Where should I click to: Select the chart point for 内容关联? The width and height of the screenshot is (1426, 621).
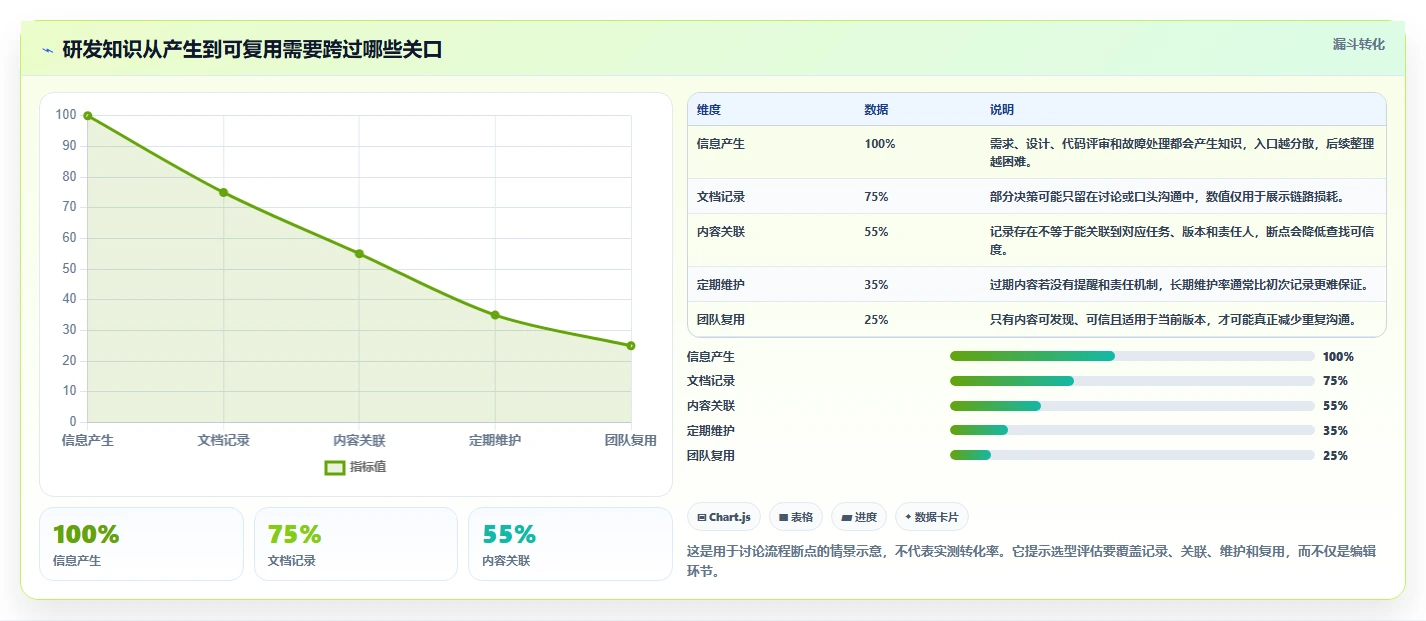[359, 254]
